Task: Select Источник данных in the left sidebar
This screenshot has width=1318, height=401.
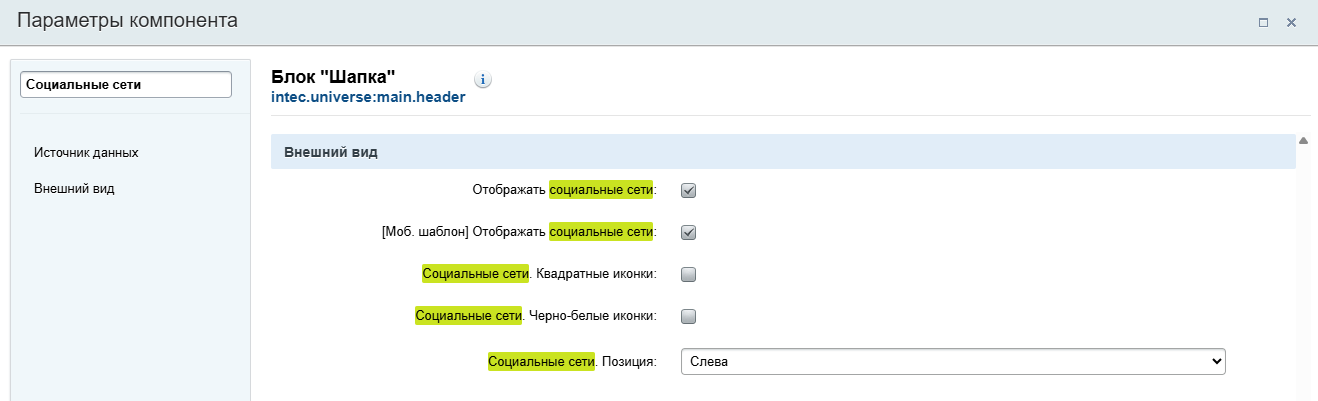Action: coord(86,153)
